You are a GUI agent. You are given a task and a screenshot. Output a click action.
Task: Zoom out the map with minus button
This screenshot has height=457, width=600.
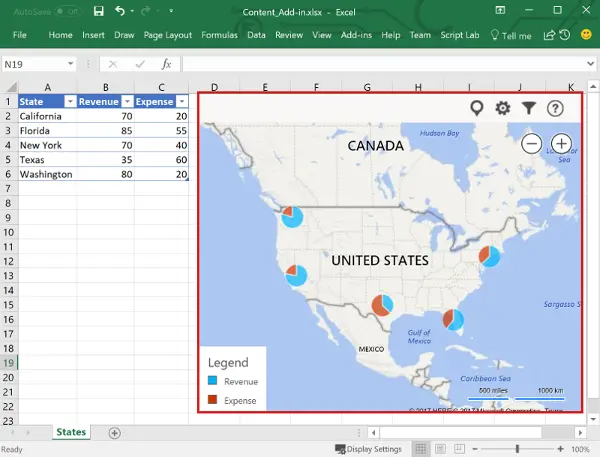pos(532,144)
